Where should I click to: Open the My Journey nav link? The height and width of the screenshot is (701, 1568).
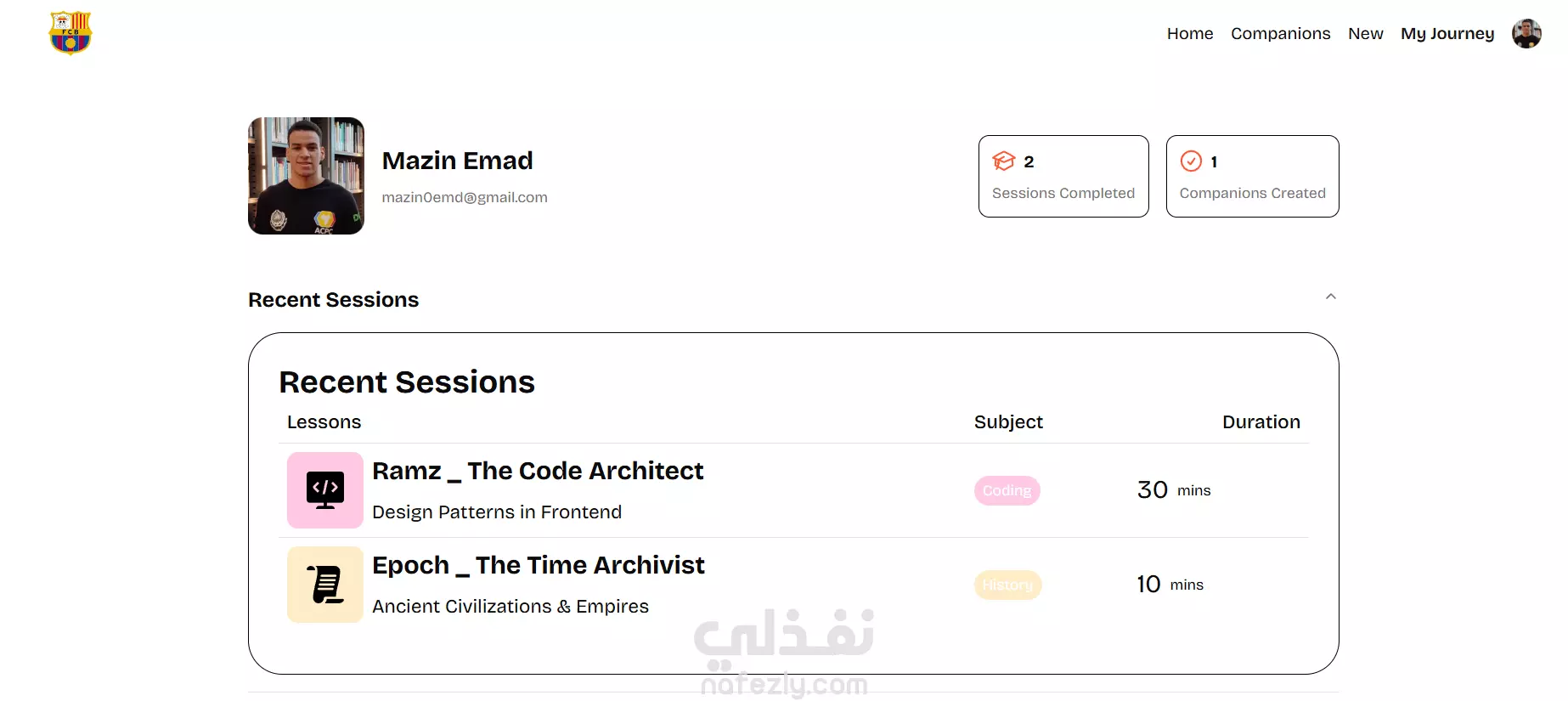click(x=1447, y=34)
